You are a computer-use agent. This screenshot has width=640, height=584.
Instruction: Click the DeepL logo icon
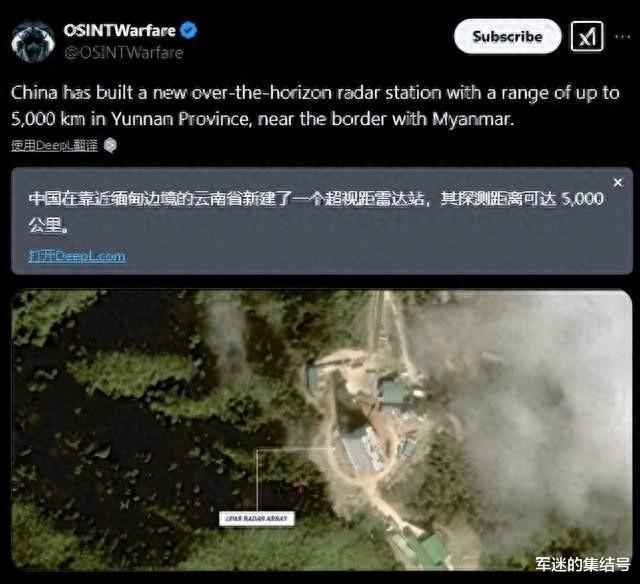(110, 145)
